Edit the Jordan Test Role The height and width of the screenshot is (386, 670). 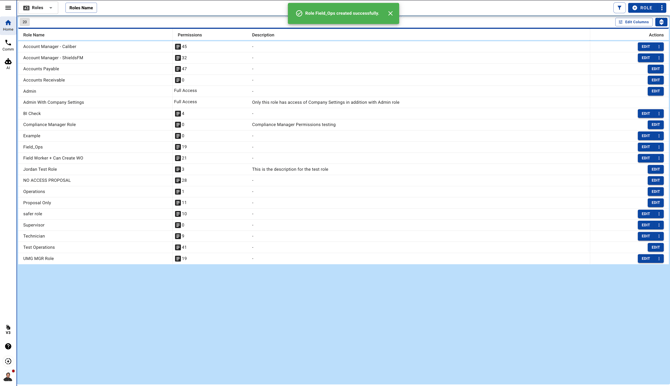655,169
